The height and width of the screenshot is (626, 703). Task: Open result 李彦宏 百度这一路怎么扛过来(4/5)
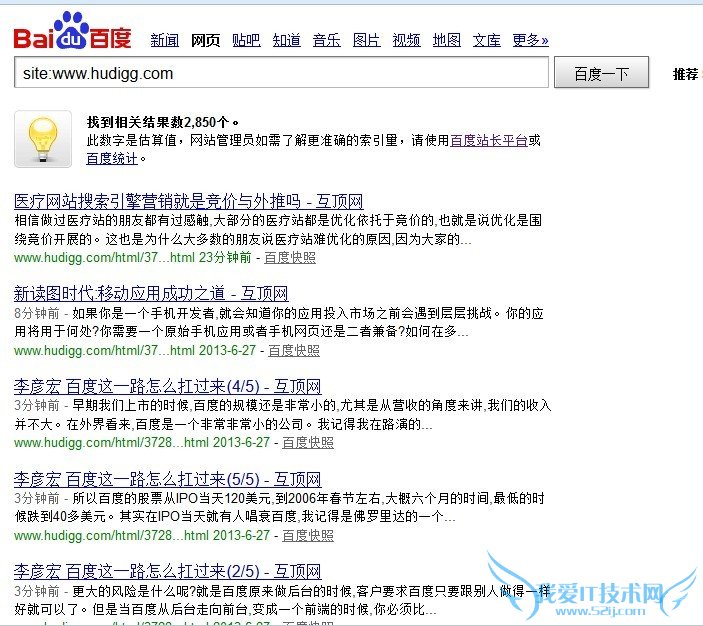point(168,386)
